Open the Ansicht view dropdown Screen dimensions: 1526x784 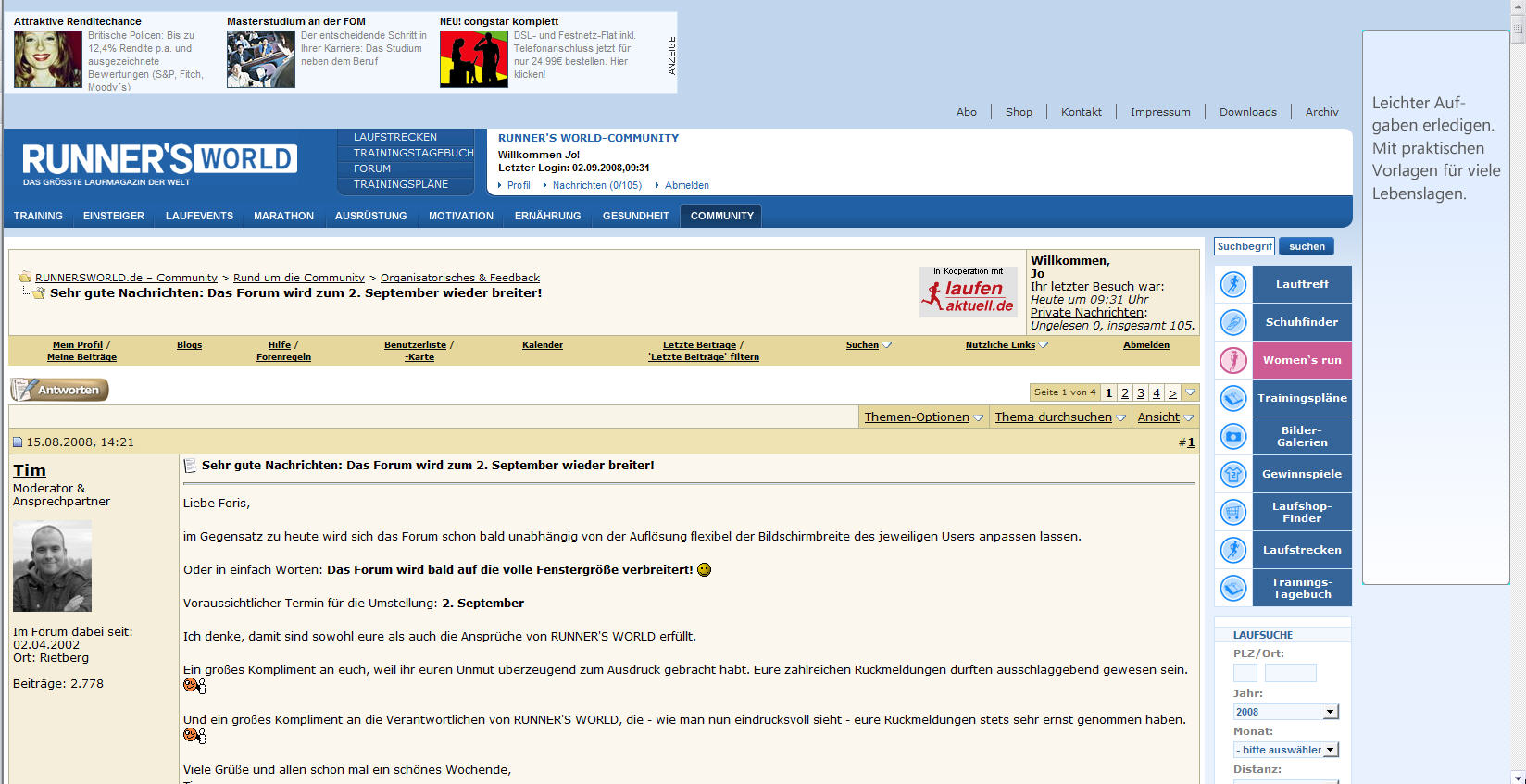[x=1165, y=417]
